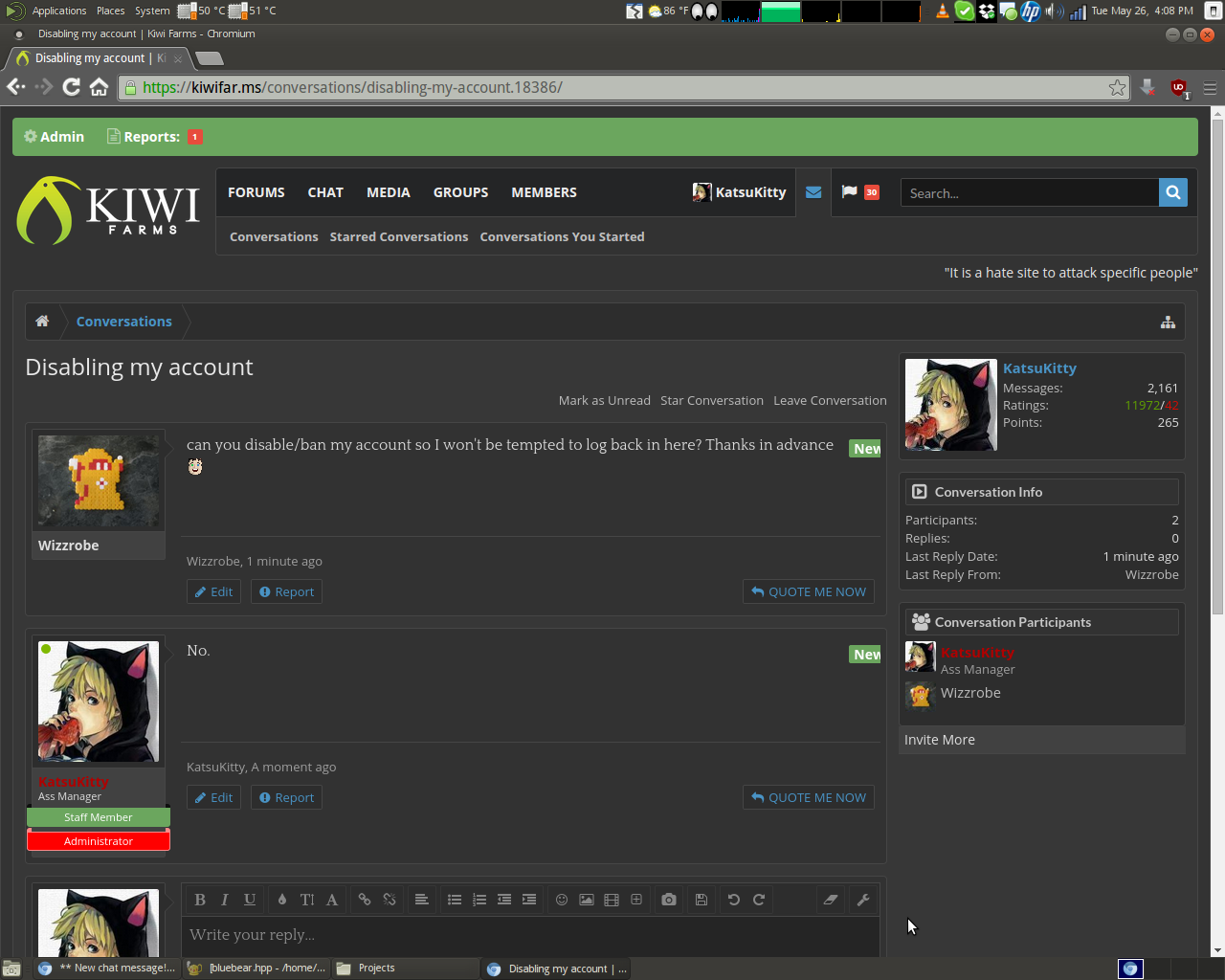Quote Wizzrobe's message with QUOTE ME NOW
Viewport: 1225px width, 980px height.
coord(809,591)
